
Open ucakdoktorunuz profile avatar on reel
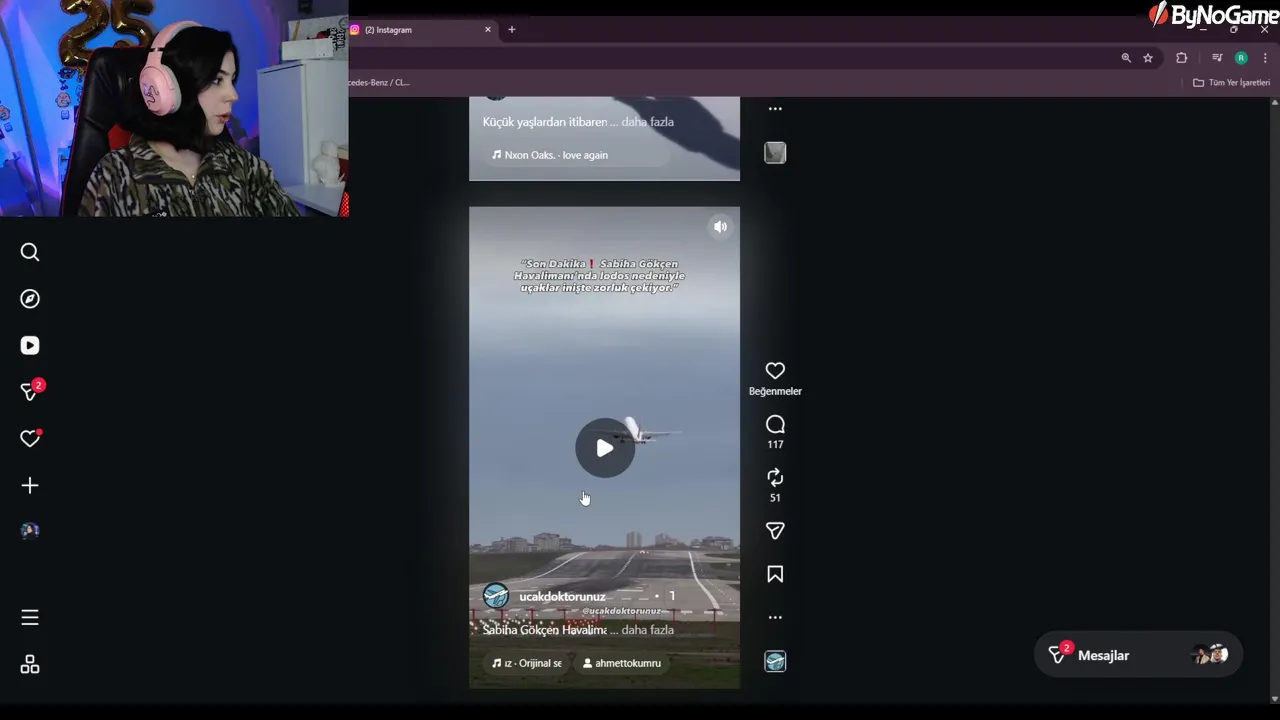(x=496, y=596)
